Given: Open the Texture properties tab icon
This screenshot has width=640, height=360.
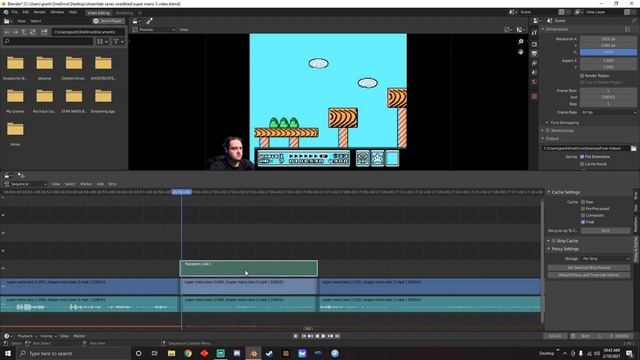Looking at the screenshot, I should point(534,96).
